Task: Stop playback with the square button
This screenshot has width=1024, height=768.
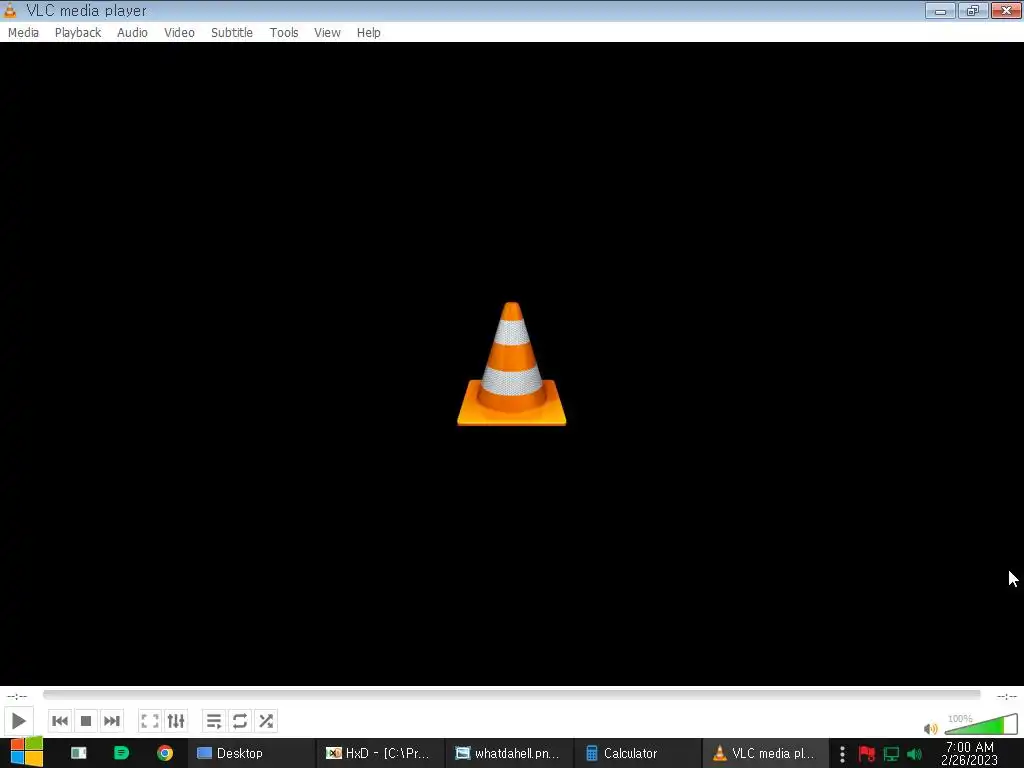Action: [x=86, y=721]
